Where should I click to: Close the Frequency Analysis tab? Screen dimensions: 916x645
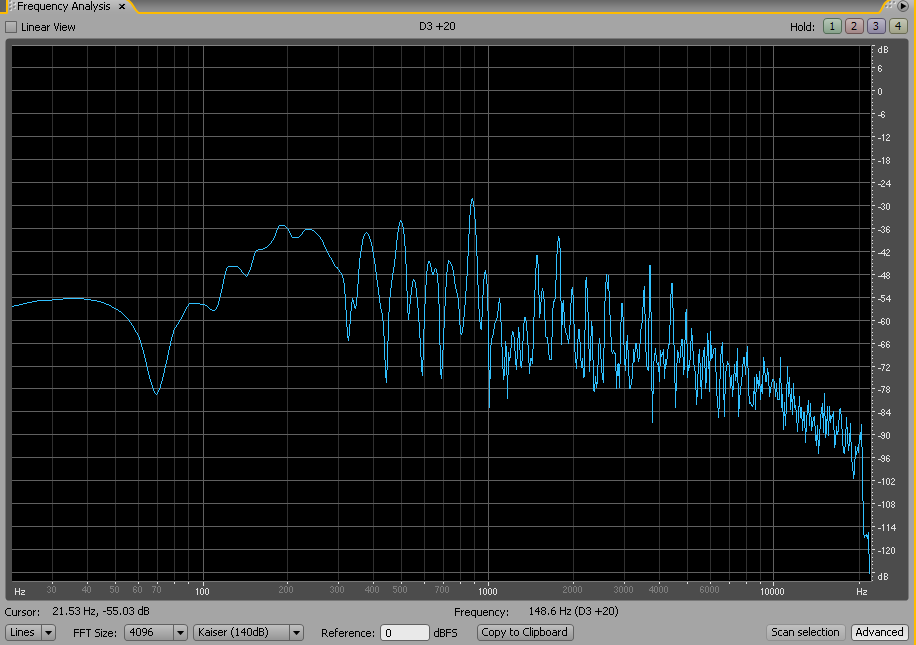coord(122,6)
